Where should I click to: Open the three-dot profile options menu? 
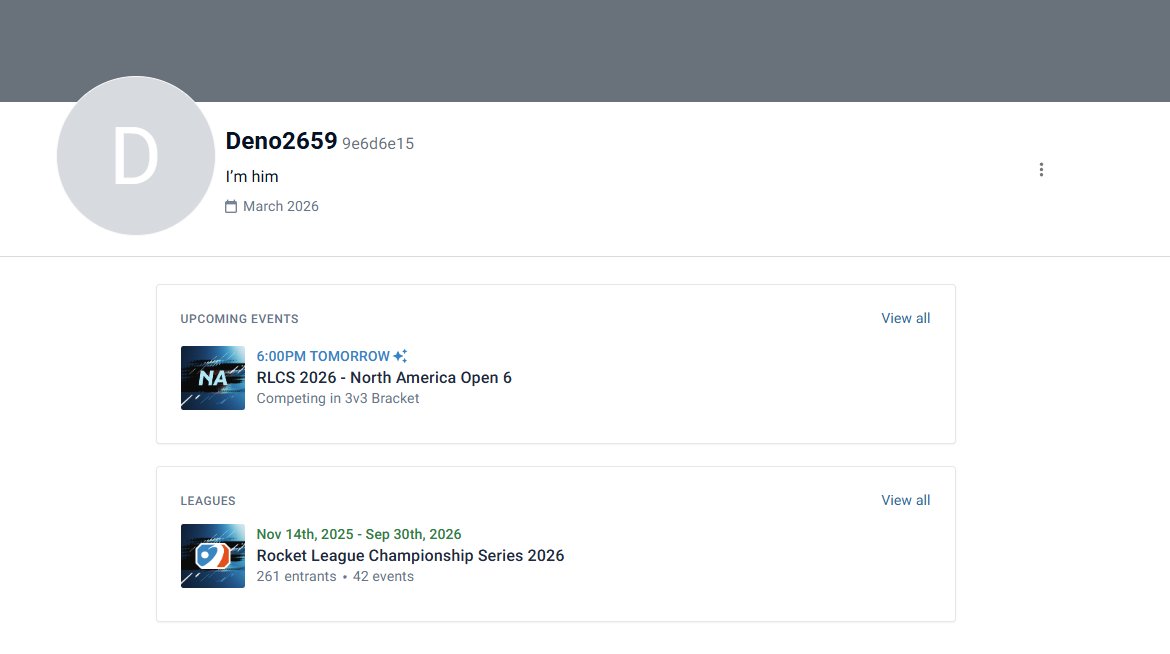point(1041,169)
